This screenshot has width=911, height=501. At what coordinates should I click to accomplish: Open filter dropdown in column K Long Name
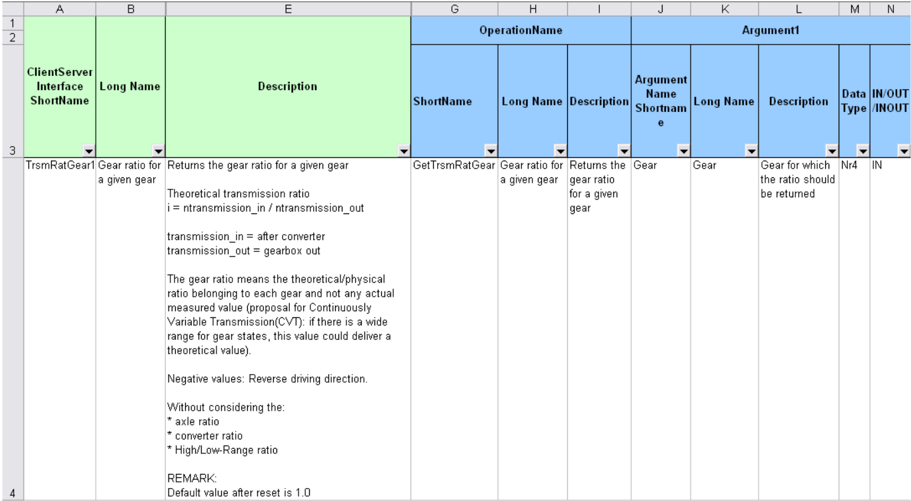click(751, 151)
